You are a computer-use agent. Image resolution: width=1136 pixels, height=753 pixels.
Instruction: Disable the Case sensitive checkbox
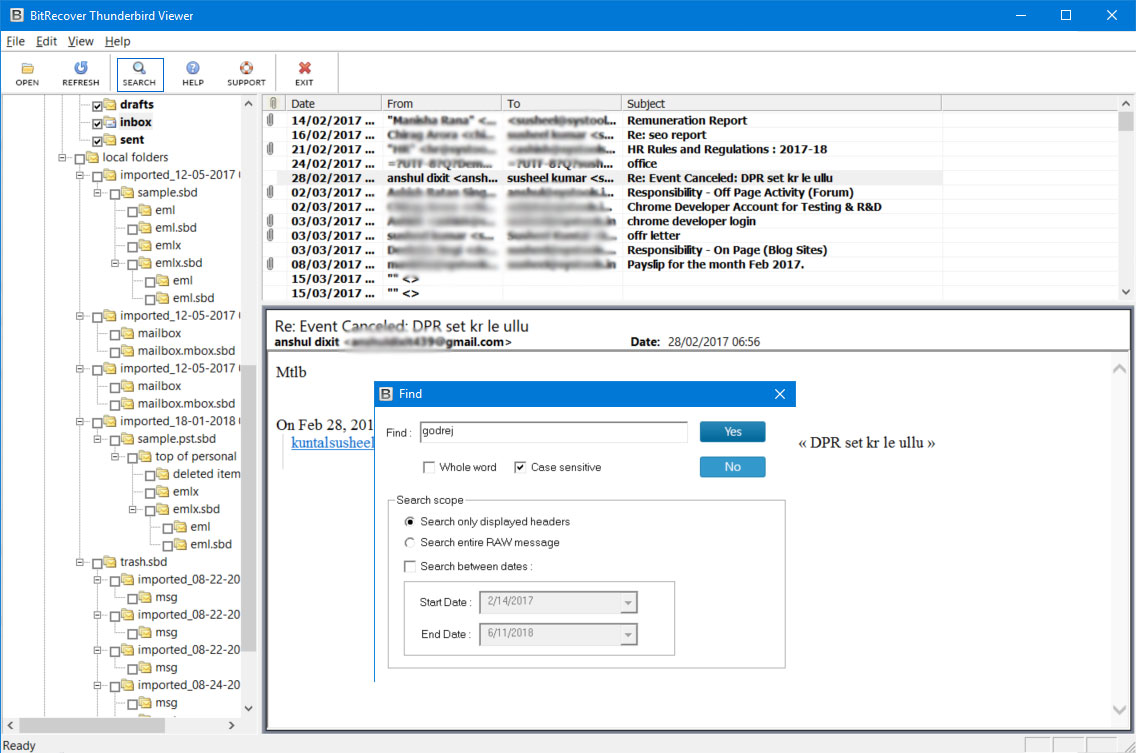(x=519, y=467)
